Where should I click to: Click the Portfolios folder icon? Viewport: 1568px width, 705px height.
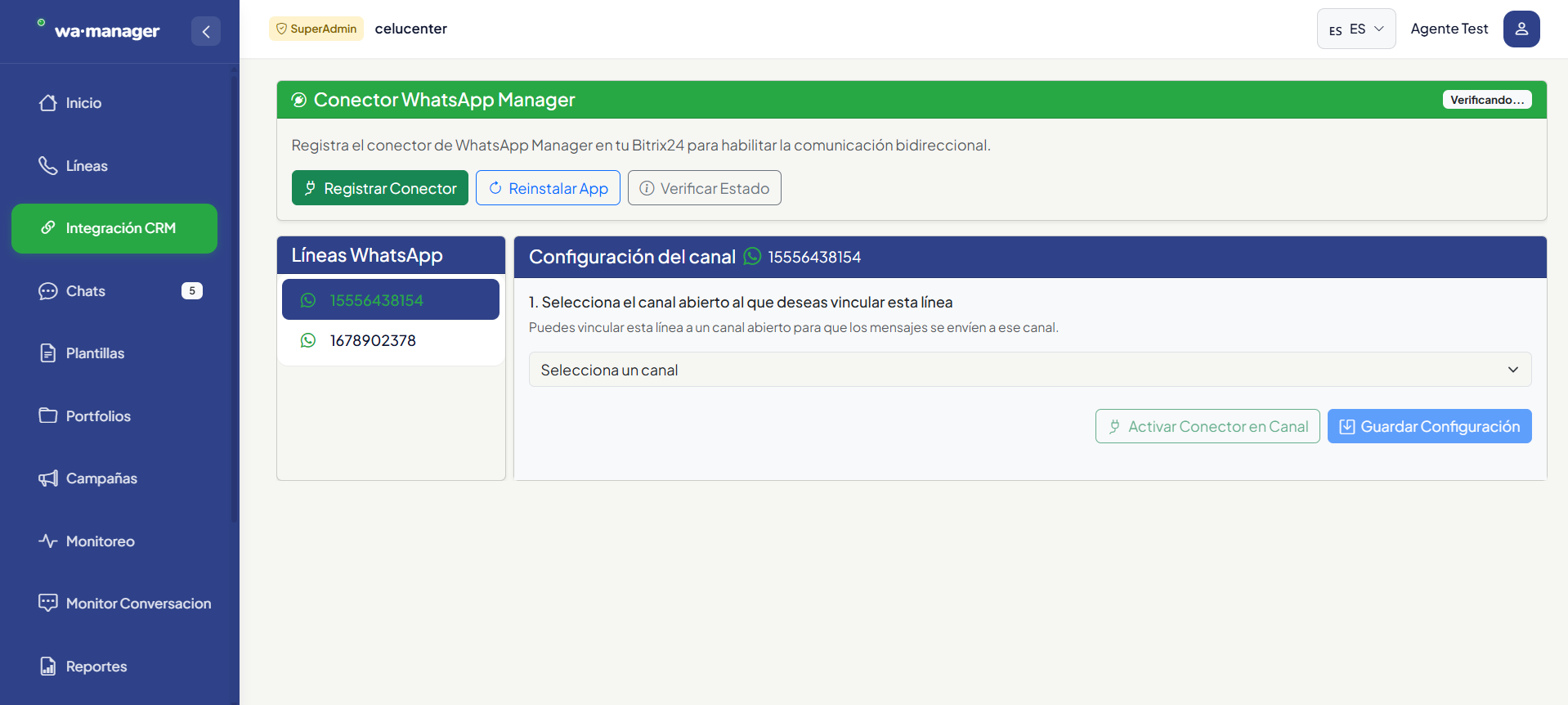click(x=48, y=415)
